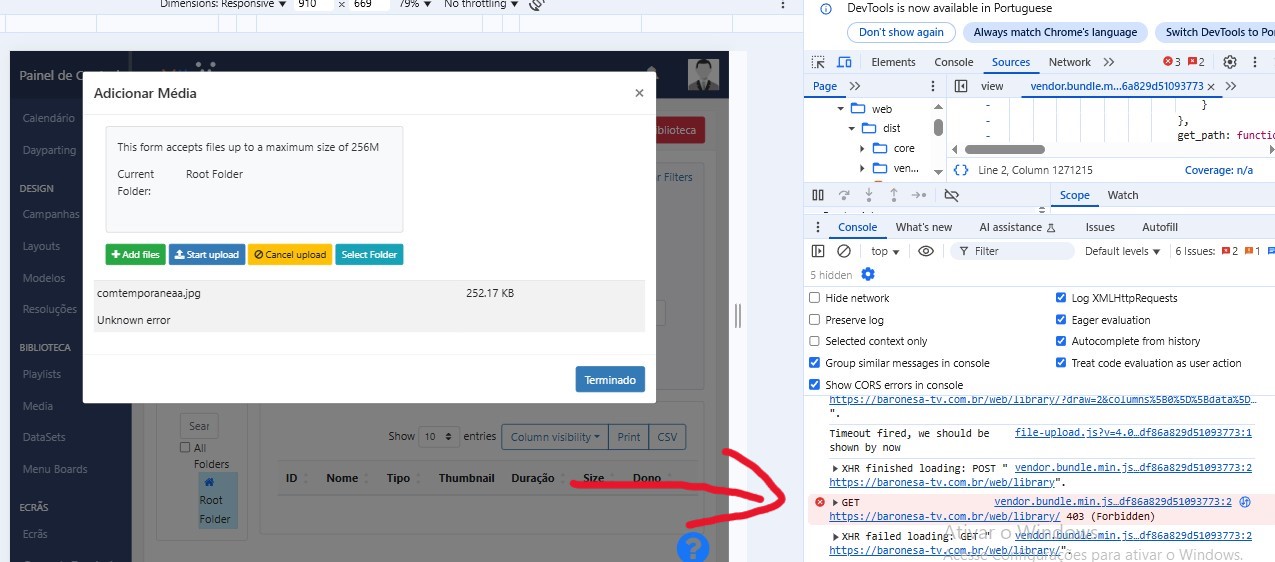
Task: Click the live expression eye icon
Action: [926, 251]
